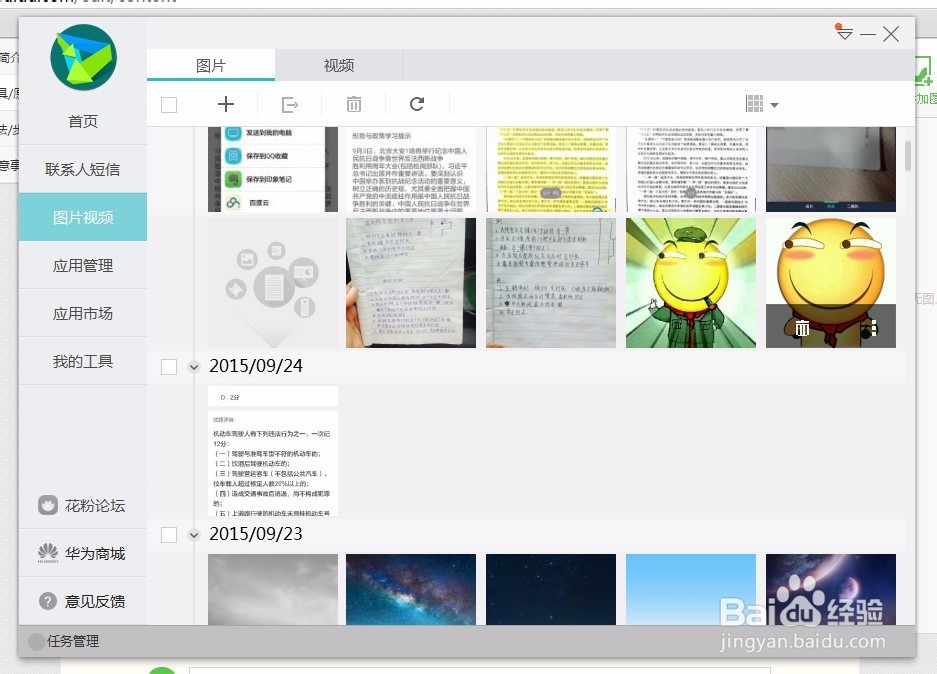Open the 形势与政策学习提示 text thumbnail
Image resolution: width=937 pixels, height=674 pixels.
point(411,169)
